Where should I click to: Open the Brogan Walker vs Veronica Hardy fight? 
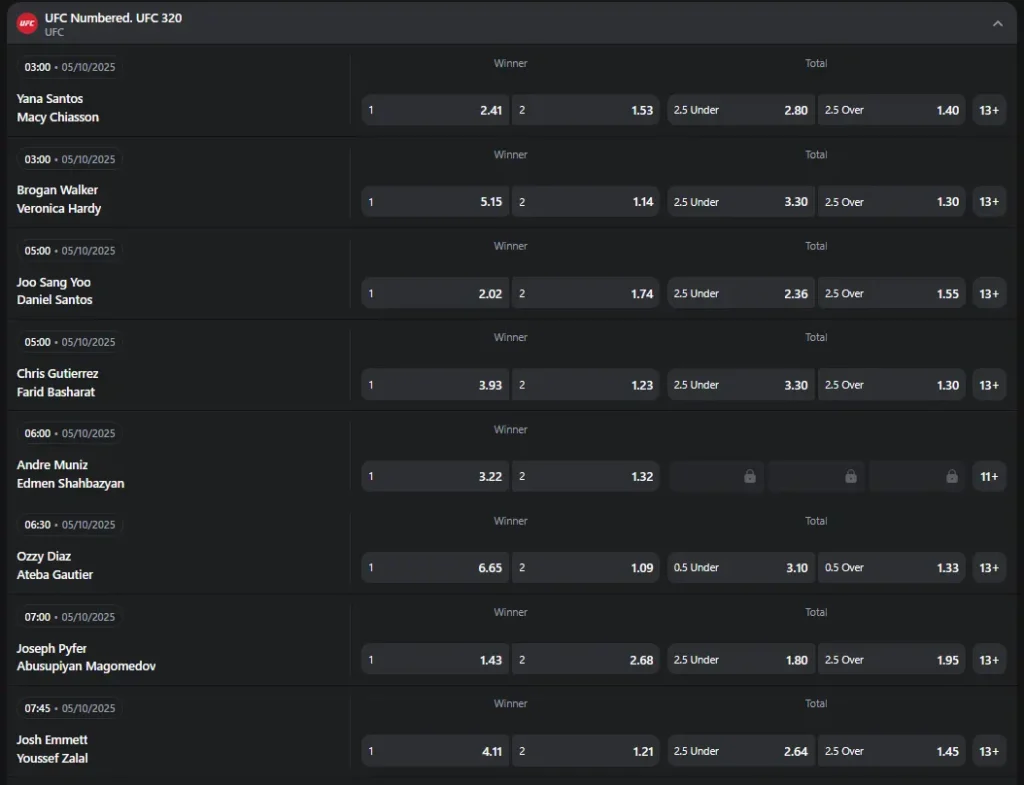[59, 199]
